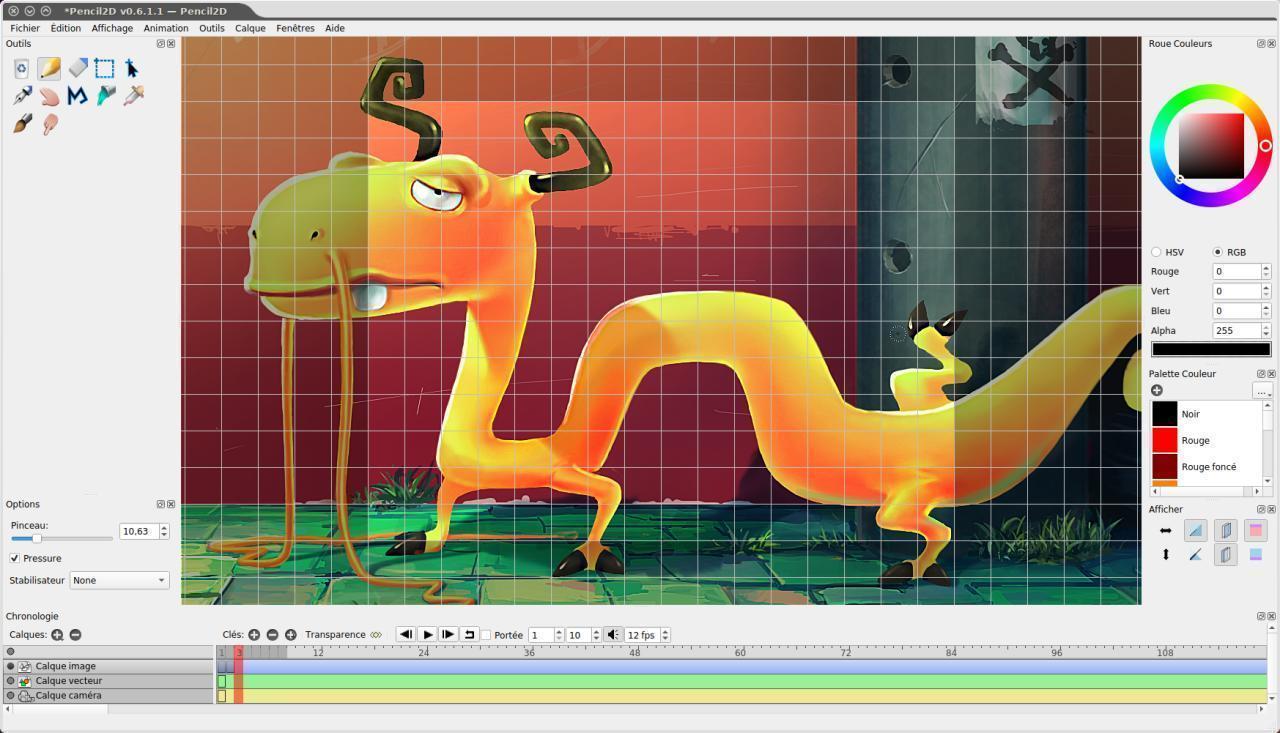Select the Paint Bucket tool
The height and width of the screenshot is (733, 1280).
tap(105, 96)
